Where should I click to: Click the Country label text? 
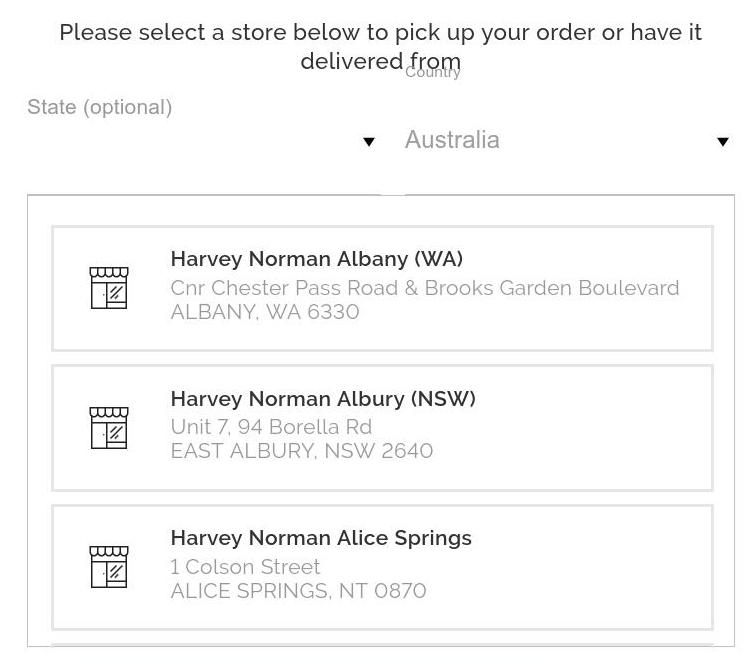(x=433, y=72)
